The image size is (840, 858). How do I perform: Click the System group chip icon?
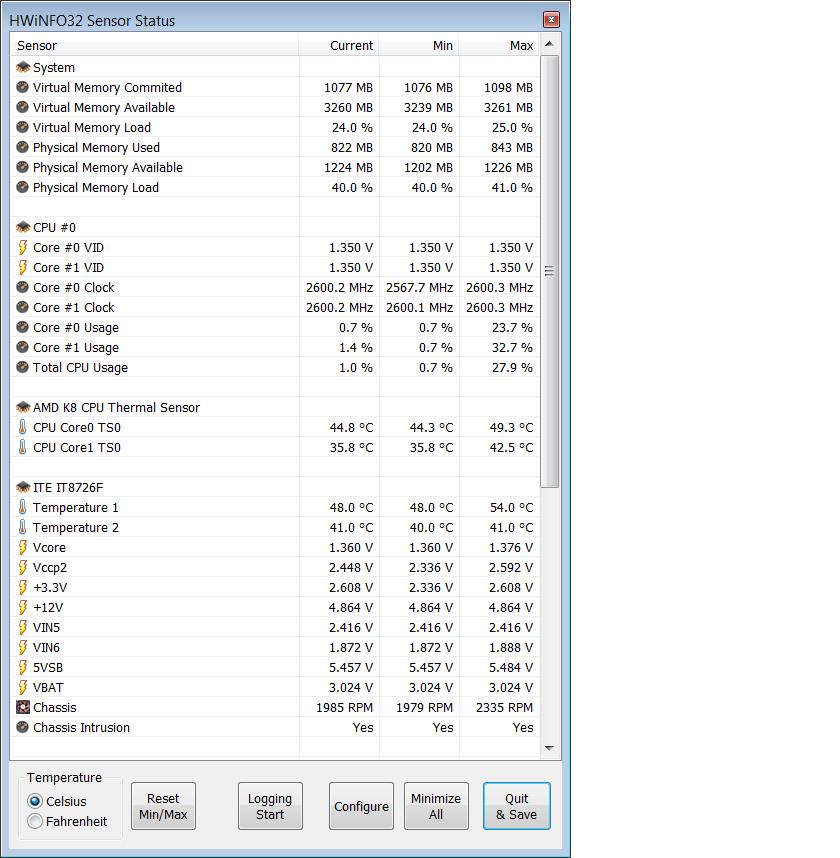(x=22, y=67)
